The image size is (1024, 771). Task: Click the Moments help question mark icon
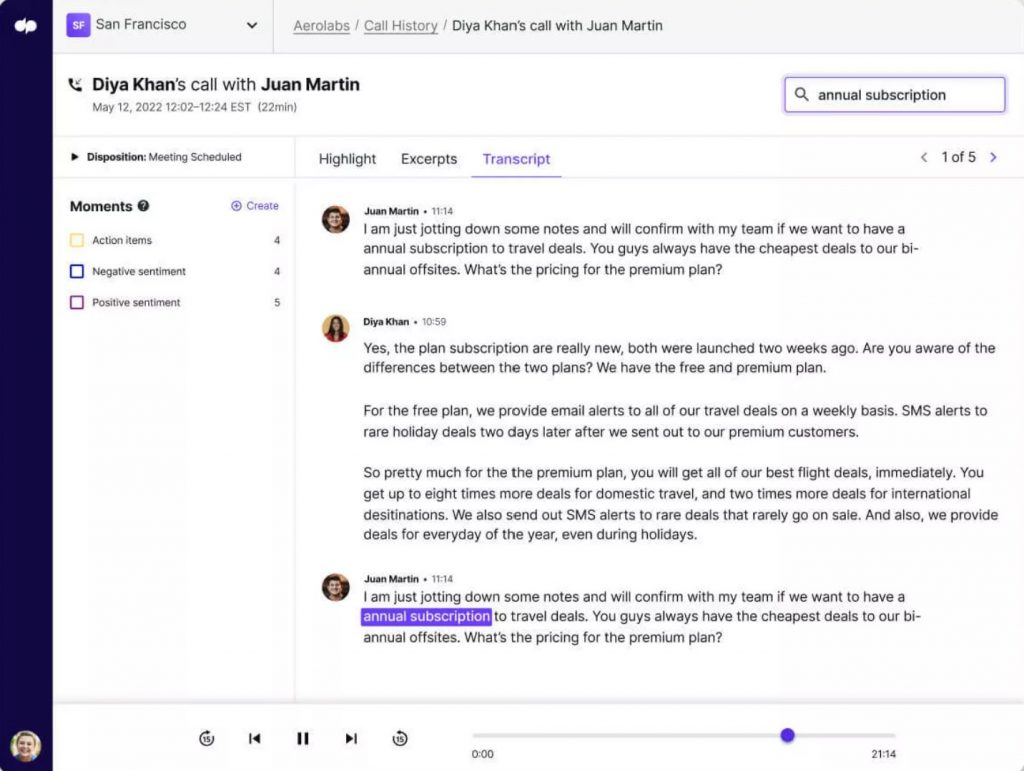(x=143, y=206)
